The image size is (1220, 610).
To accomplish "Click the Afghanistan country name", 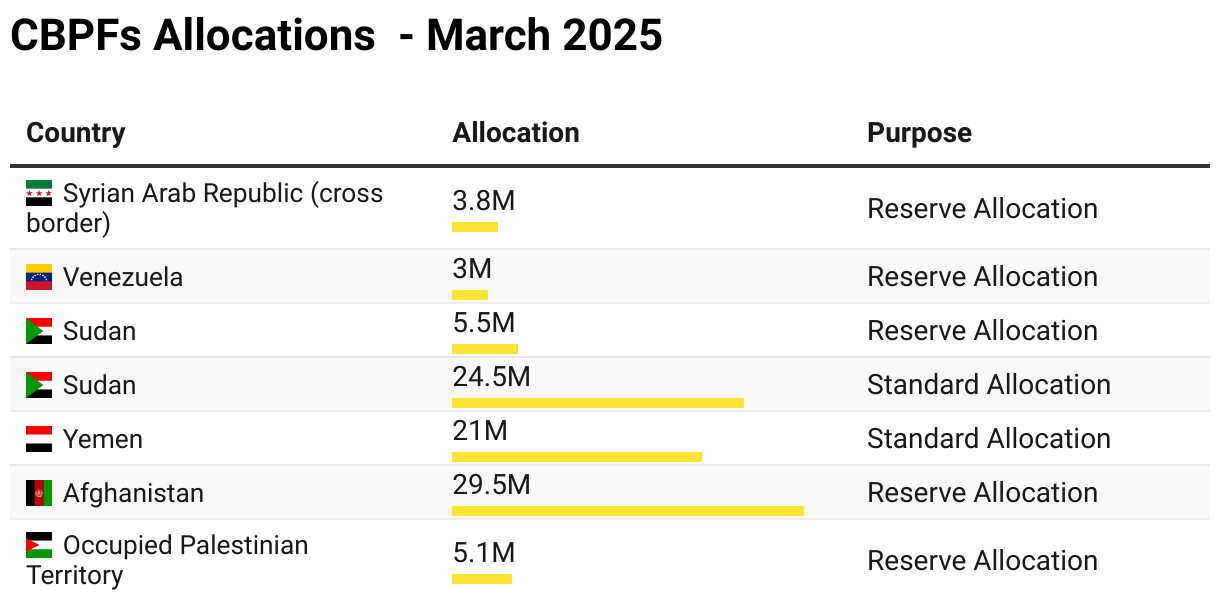I will click(133, 493).
